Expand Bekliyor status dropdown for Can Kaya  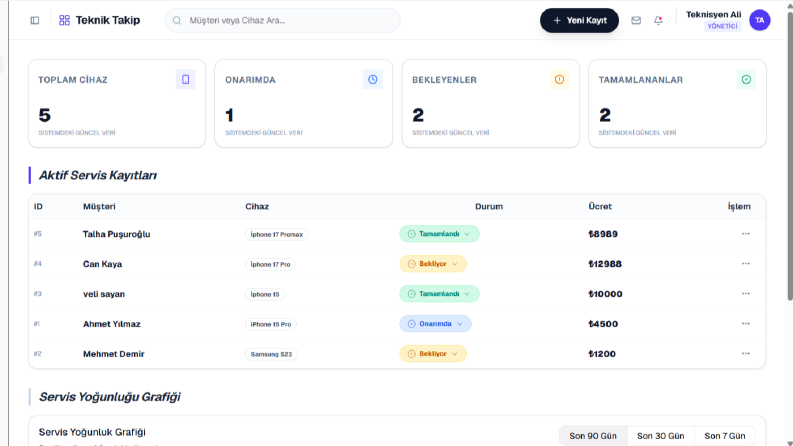pos(433,263)
